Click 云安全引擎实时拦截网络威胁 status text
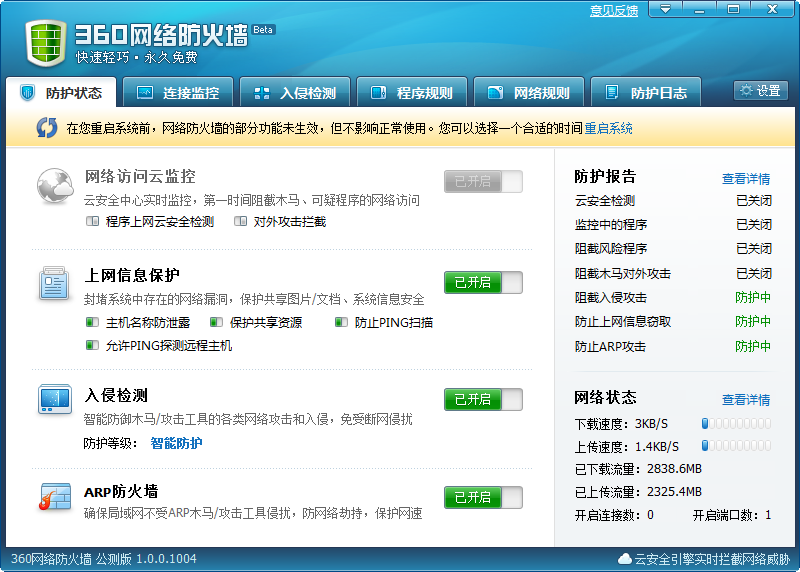 (x=712, y=559)
